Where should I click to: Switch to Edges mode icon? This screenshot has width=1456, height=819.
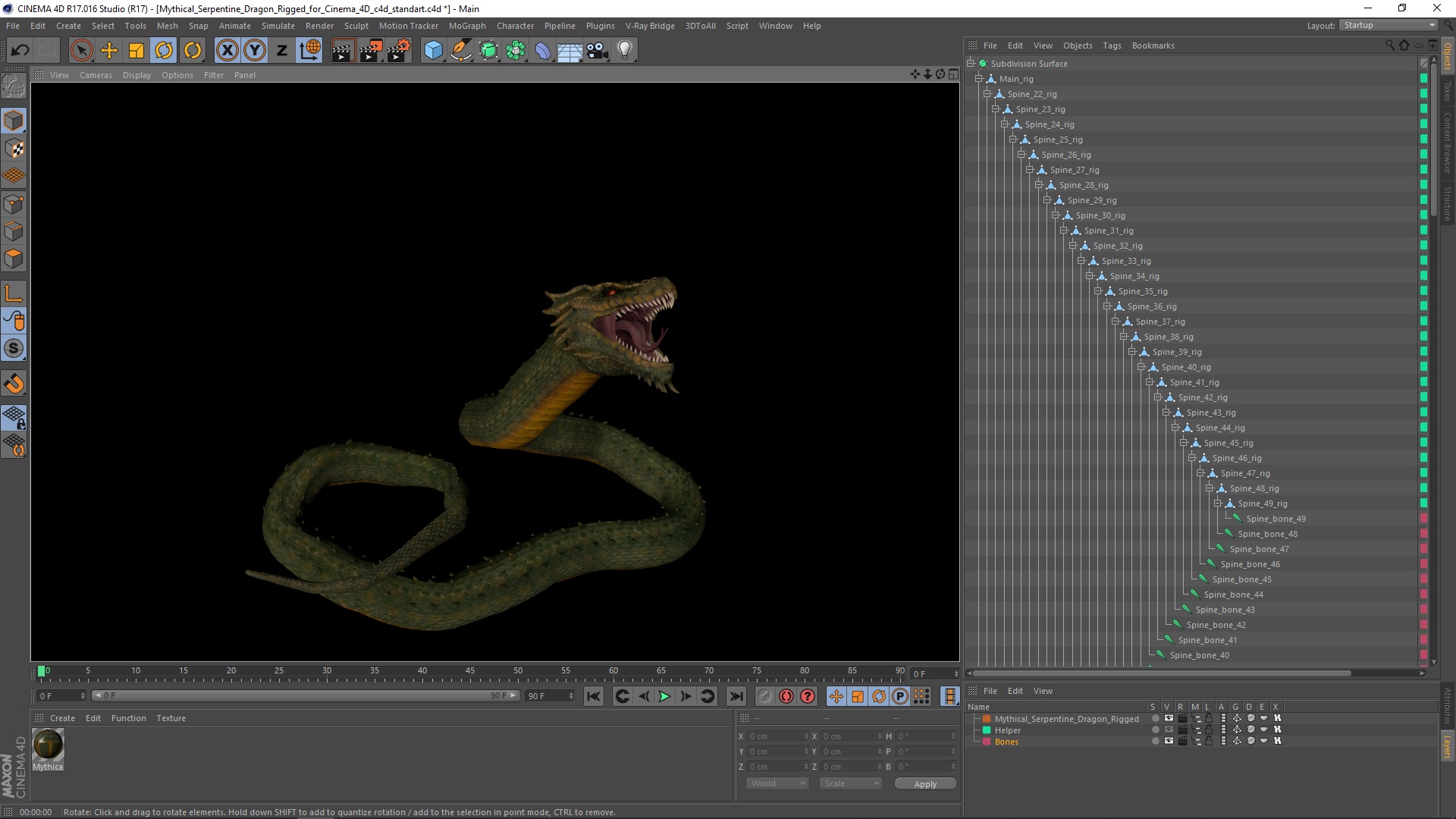click(x=14, y=231)
